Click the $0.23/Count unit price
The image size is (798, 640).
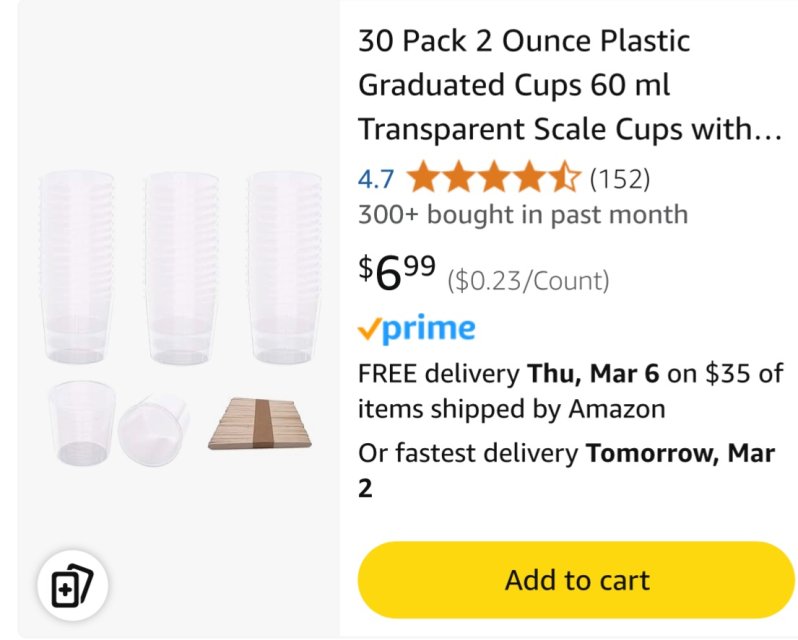pos(528,280)
